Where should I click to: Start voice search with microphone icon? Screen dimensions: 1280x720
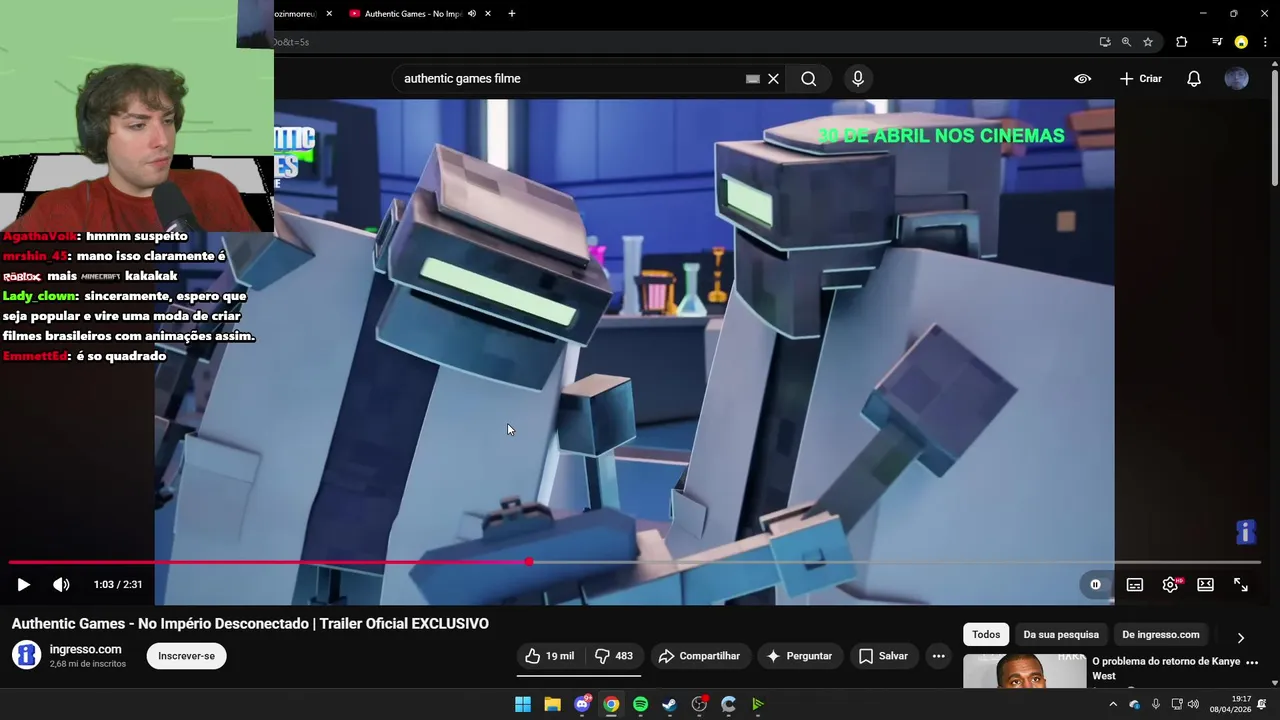pos(857,79)
